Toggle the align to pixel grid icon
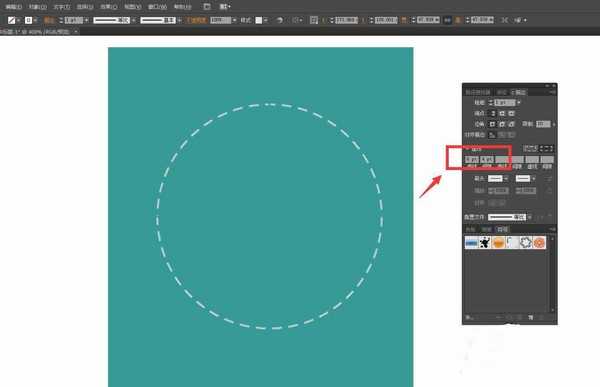This screenshot has height=387, width=600. (447, 20)
